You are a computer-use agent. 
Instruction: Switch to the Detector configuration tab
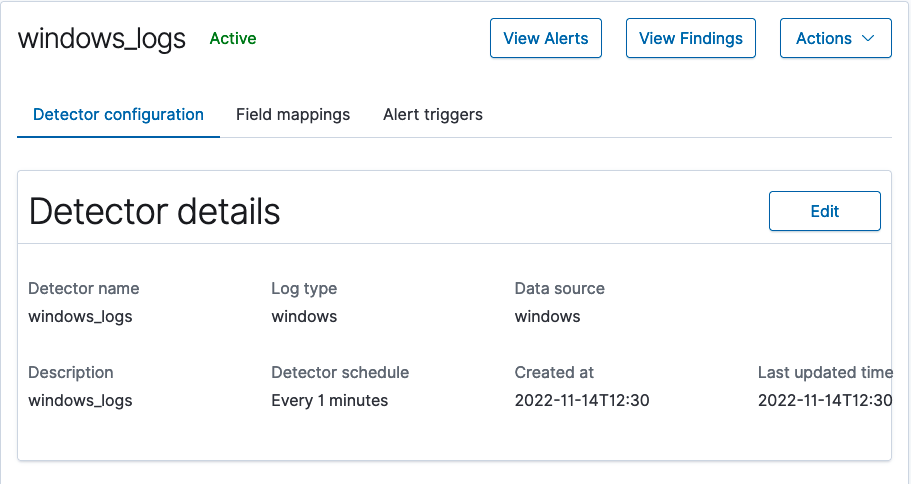click(x=118, y=114)
